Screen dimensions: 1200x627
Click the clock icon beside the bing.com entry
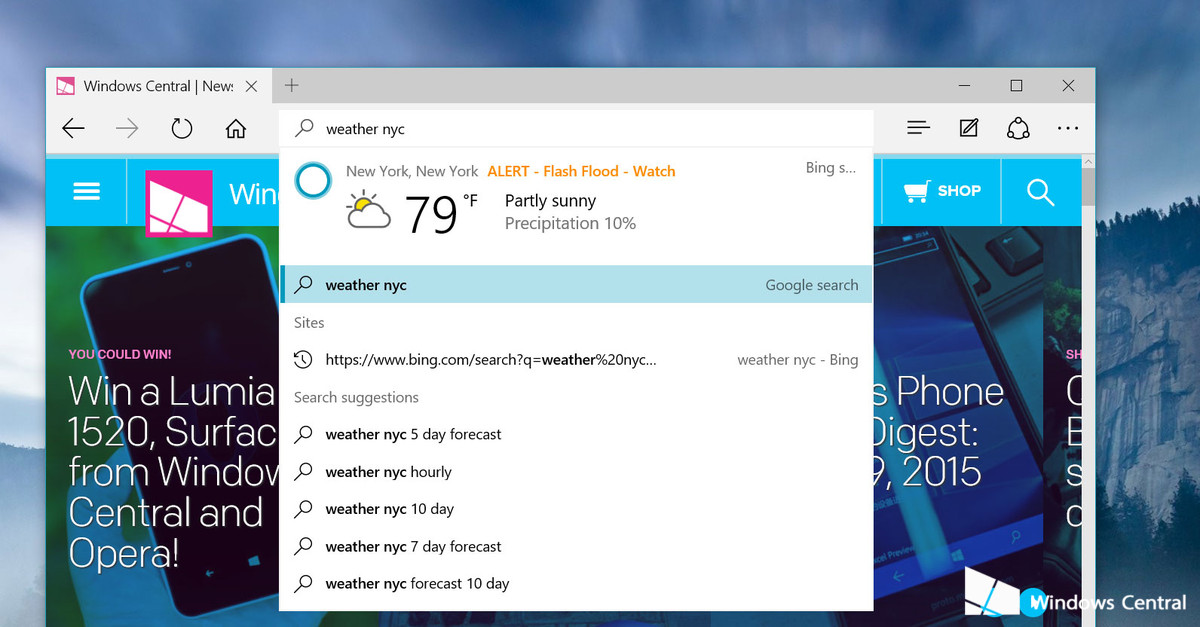[303, 360]
